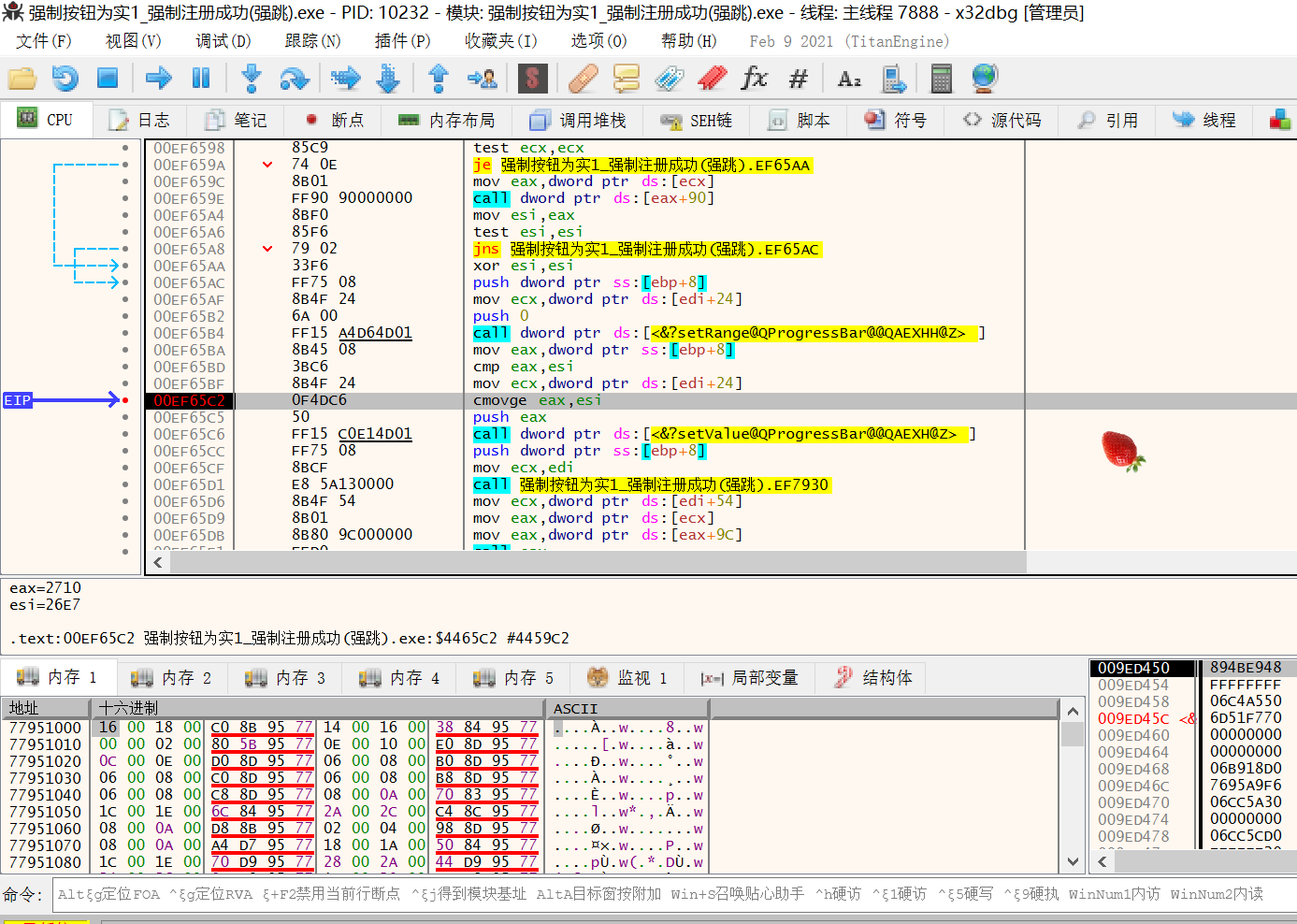This screenshot has height=924, width=1297.
Task: Open the 插件(P) menu
Action: [x=403, y=41]
